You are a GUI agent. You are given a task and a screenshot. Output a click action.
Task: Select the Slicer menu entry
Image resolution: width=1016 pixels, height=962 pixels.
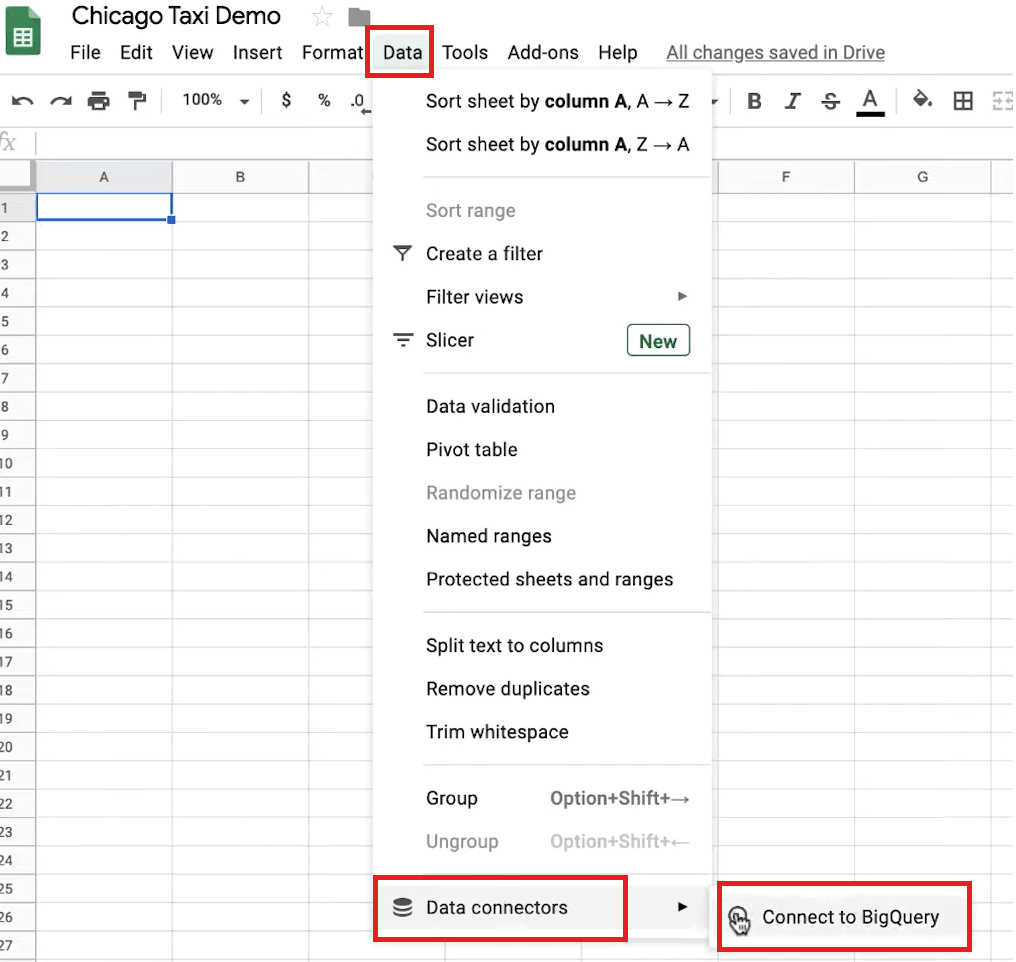543,340
